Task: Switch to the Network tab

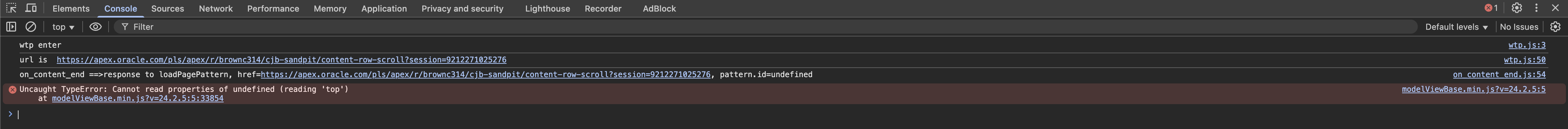Action: coord(215,8)
